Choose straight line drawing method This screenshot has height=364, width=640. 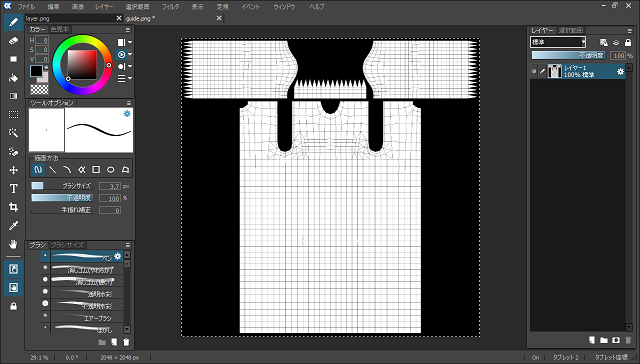click(x=53, y=169)
